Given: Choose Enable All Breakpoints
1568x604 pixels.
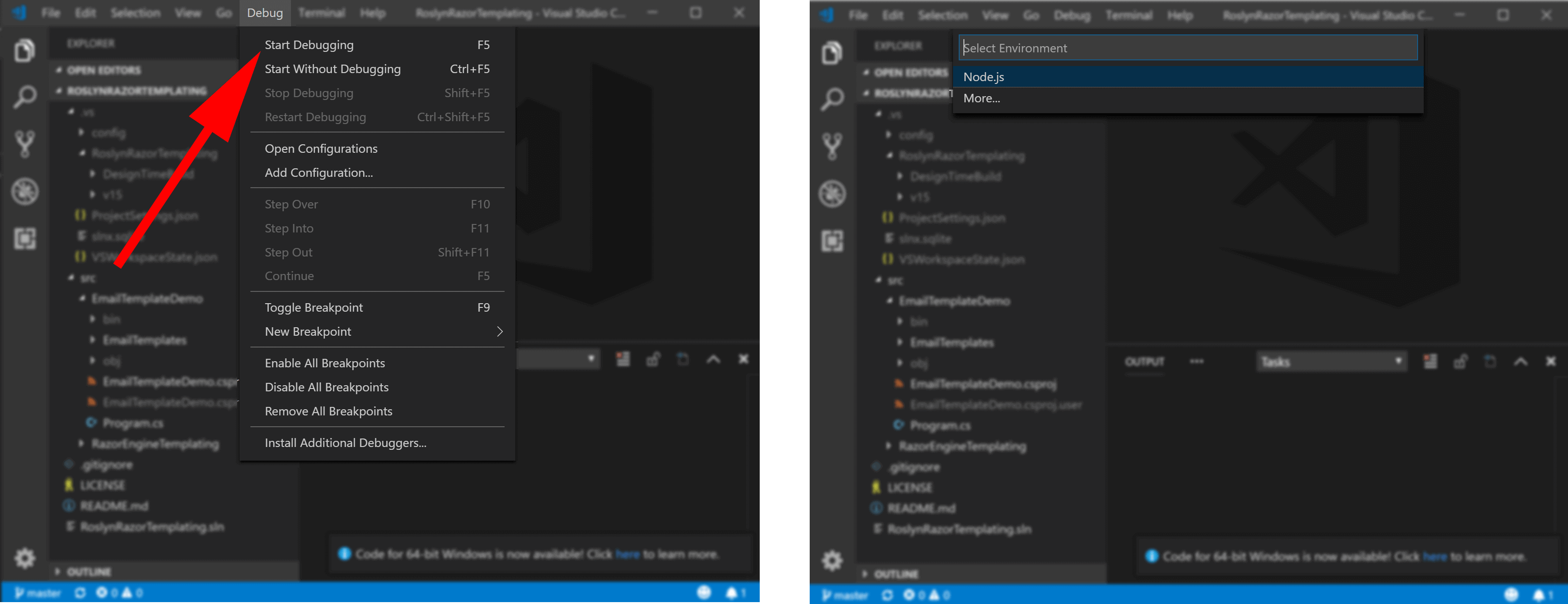Looking at the screenshot, I should click(x=377, y=364).
